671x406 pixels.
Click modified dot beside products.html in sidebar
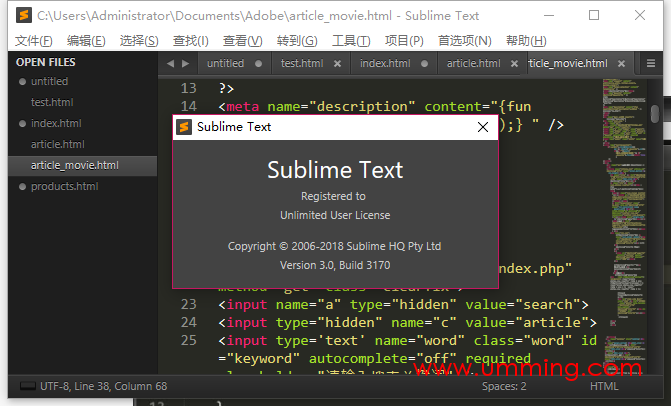pos(22,187)
